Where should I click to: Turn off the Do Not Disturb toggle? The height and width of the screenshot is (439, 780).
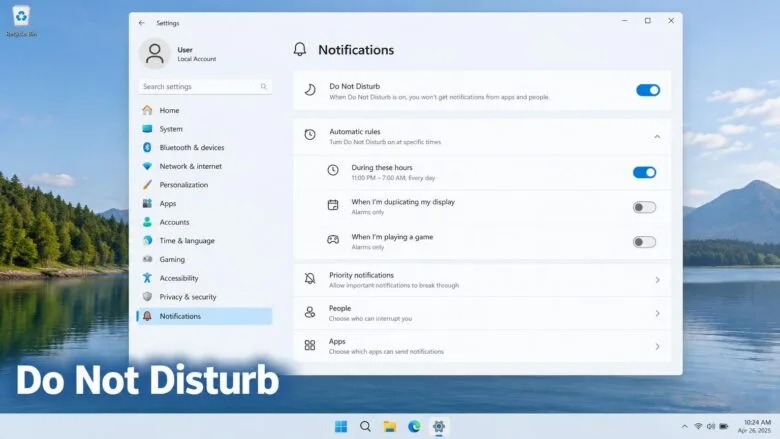tap(648, 90)
